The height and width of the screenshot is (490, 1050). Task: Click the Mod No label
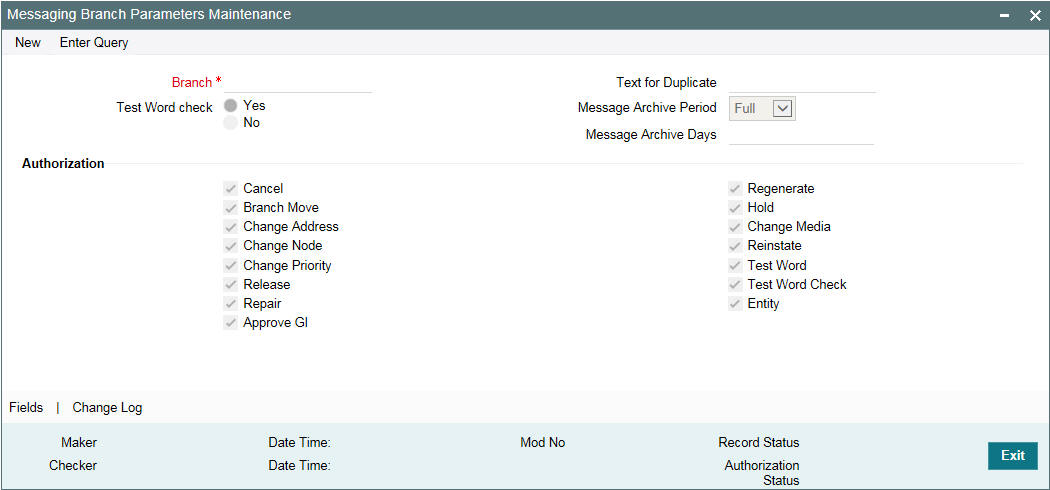542,442
